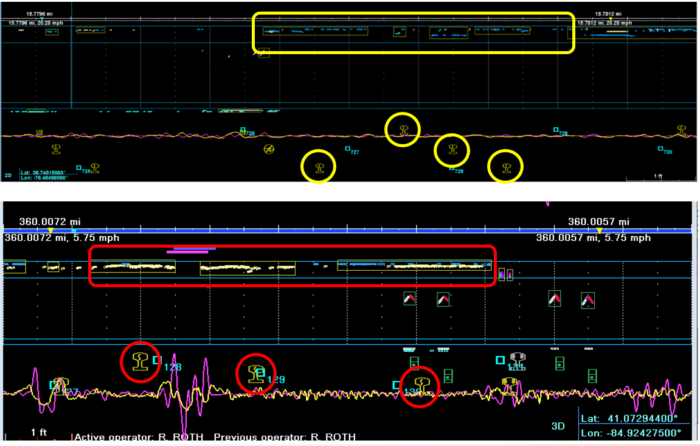The image size is (700, 446).
Task: Click the Lat: 36.74815000° readout, upper panel
Action: 43,173
